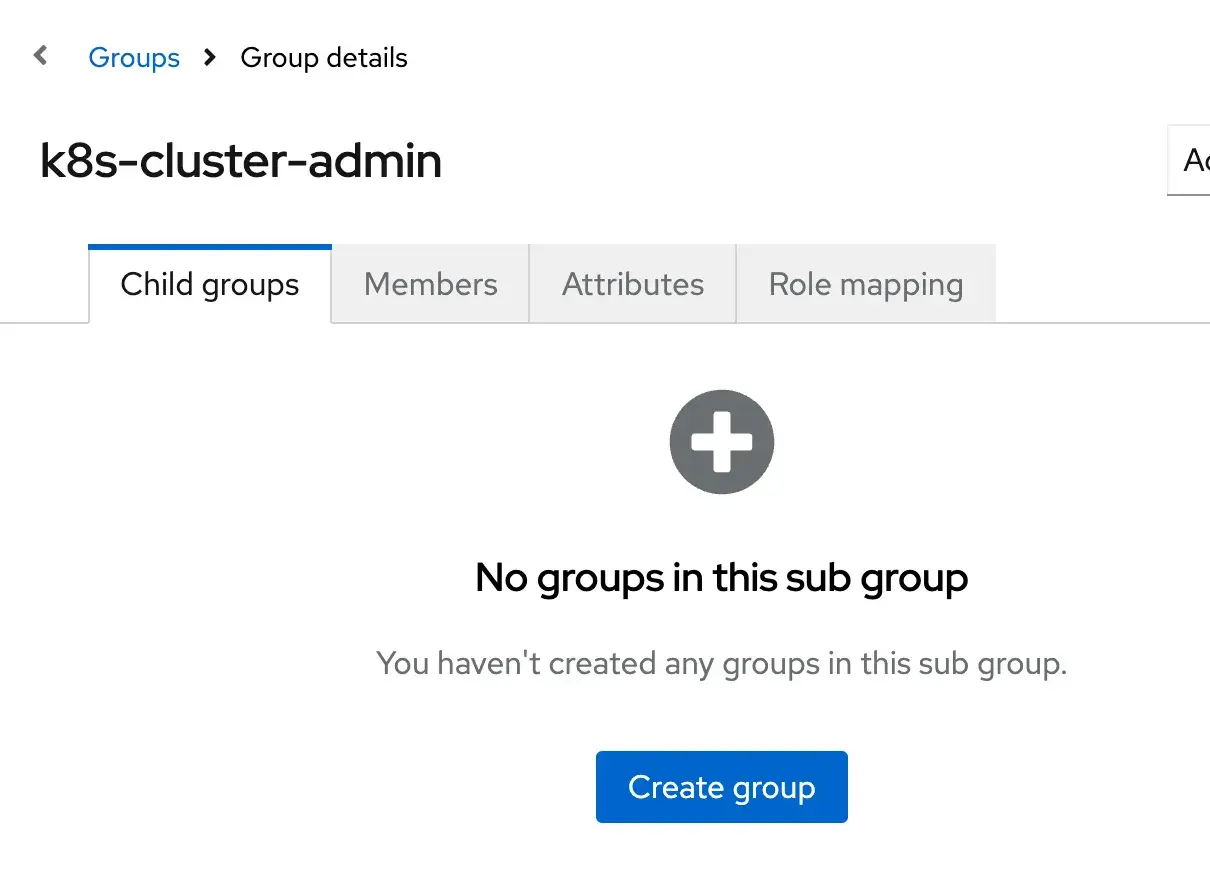Viewport: 1210px width, 870px height.
Task: Click the Create group button
Action: point(722,787)
